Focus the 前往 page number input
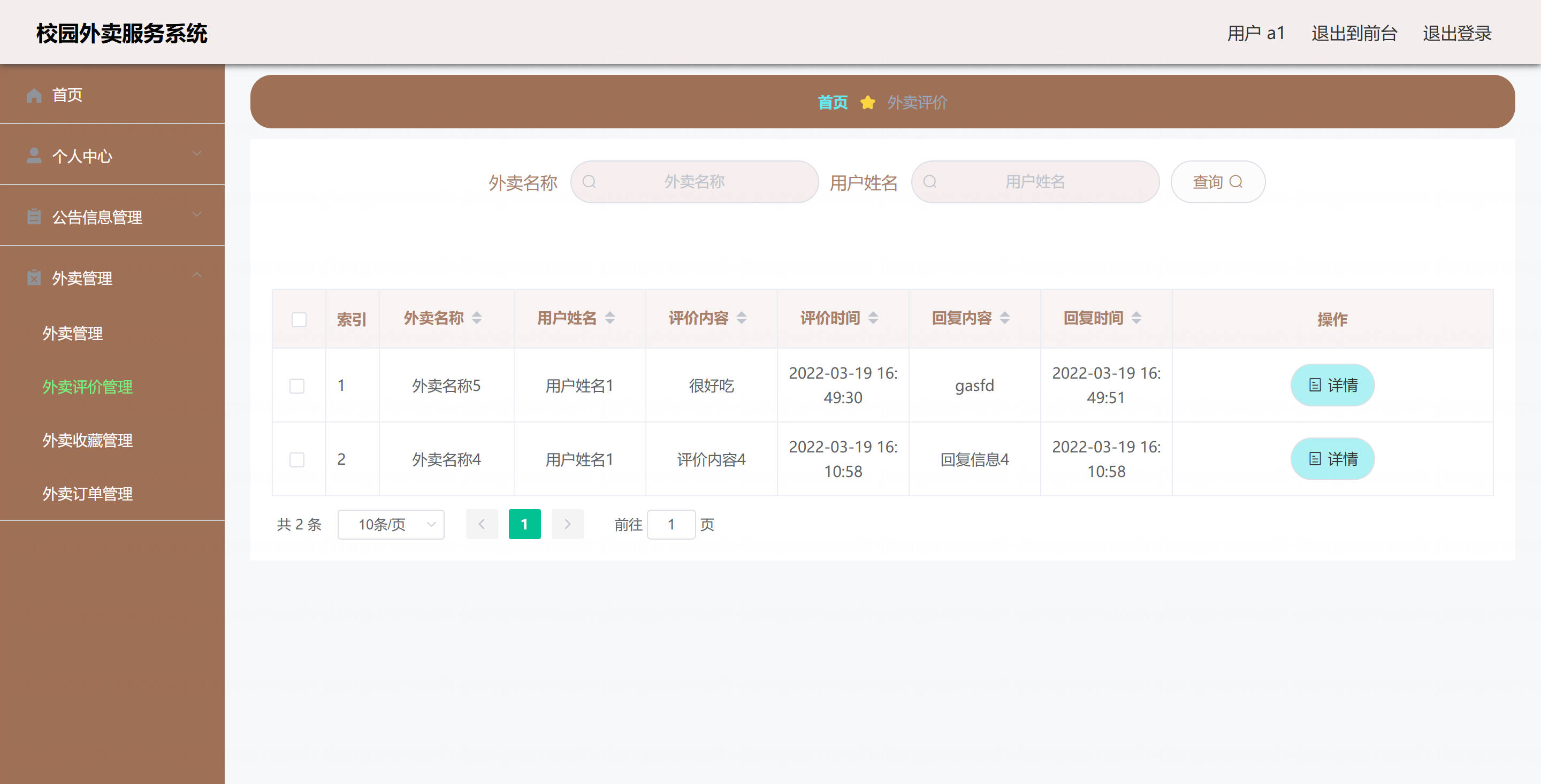Screen dimensions: 1541x784 point(671,525)
